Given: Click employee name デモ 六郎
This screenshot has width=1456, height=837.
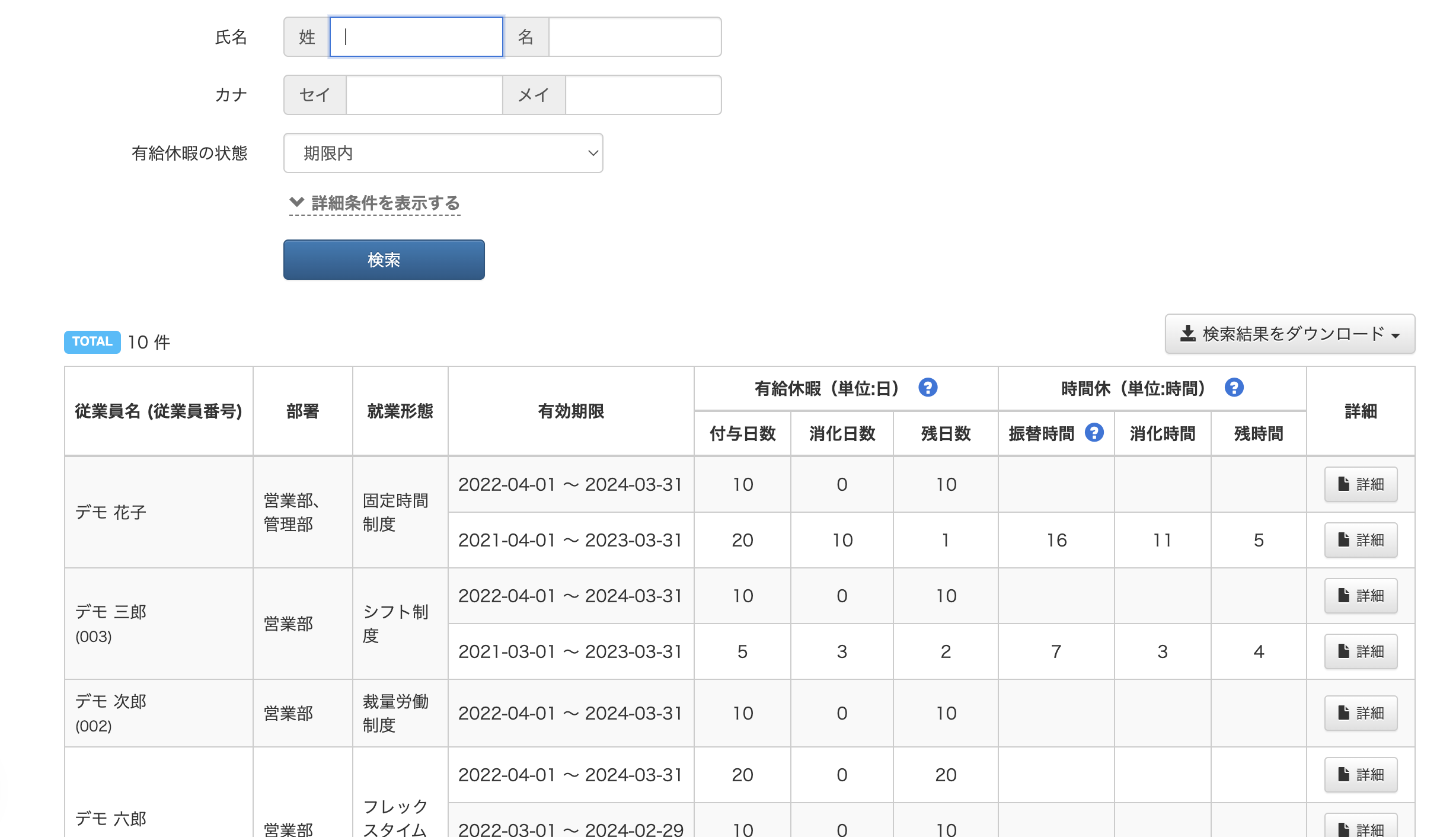Looking at the screenshot, I should pyautogui.click(x=111, y=819).
